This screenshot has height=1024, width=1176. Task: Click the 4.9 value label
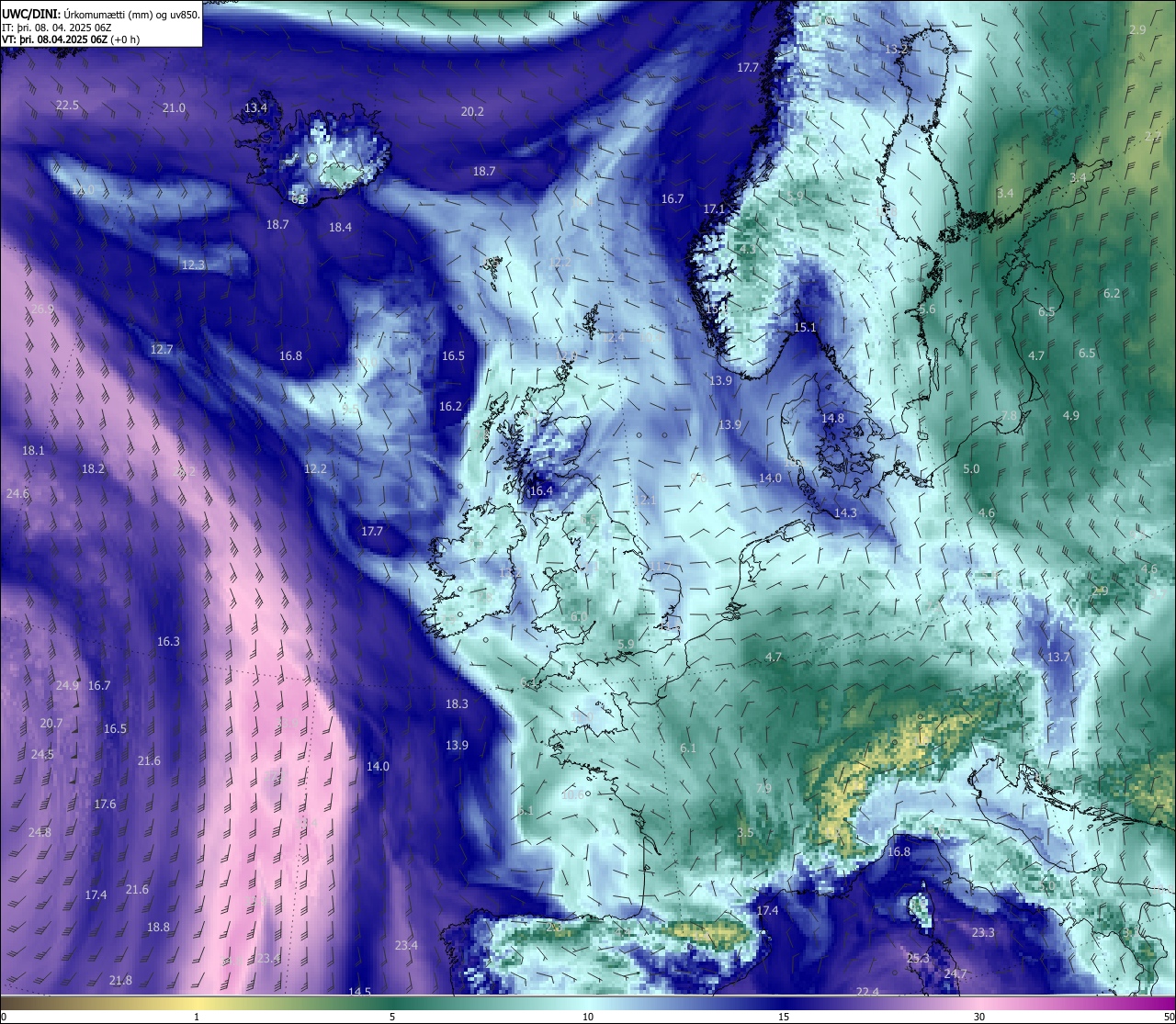tap(1070, 416)
